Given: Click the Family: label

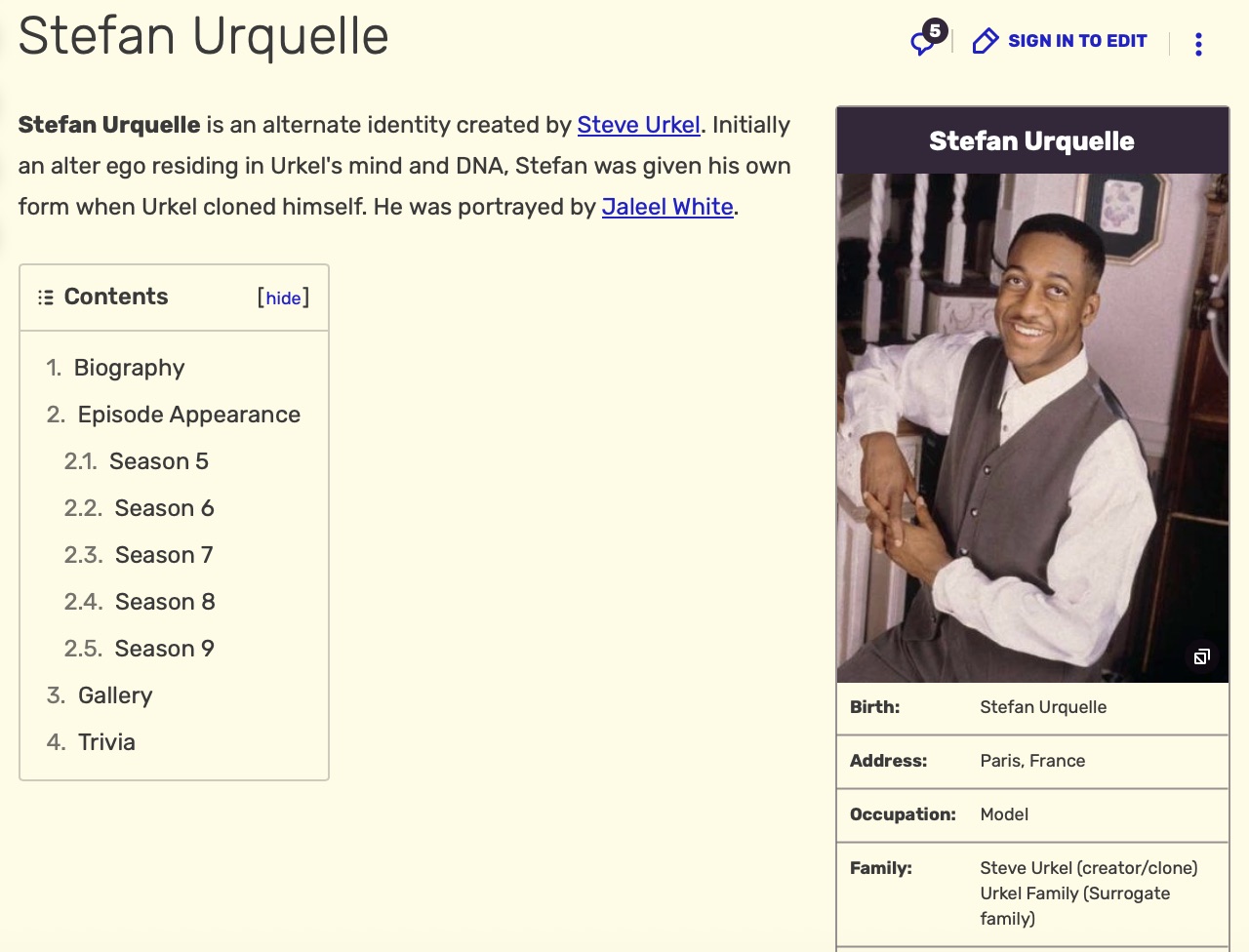Looking at the screenshot, I should (x=880, y=868).
